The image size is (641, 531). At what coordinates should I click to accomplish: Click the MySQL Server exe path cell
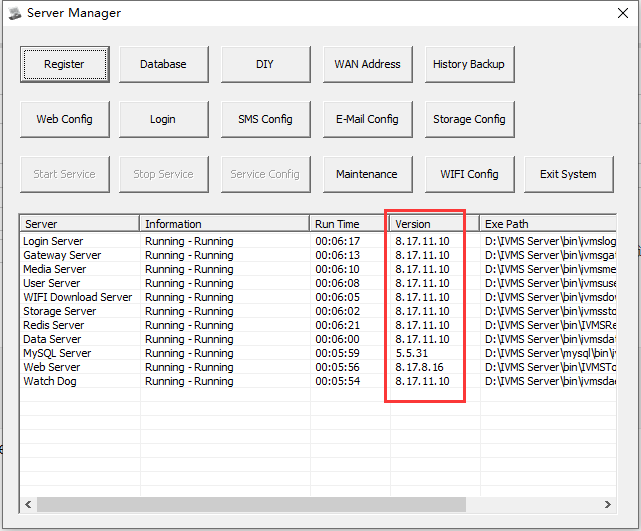point(550,353)
